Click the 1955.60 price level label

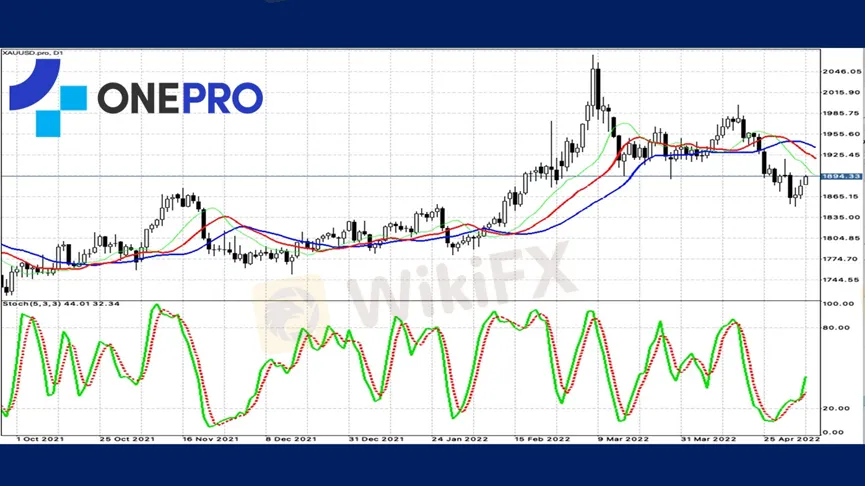[839, 134]
